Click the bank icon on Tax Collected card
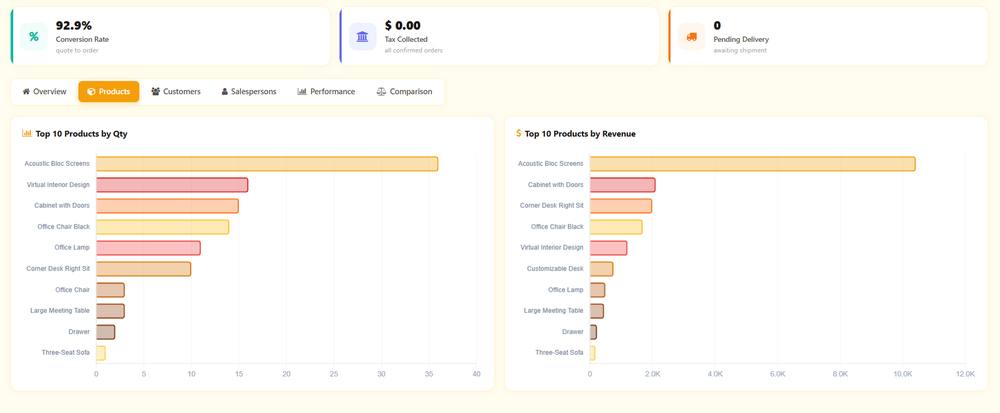This screenshot has height=413, width=1000. pos(362,36)
